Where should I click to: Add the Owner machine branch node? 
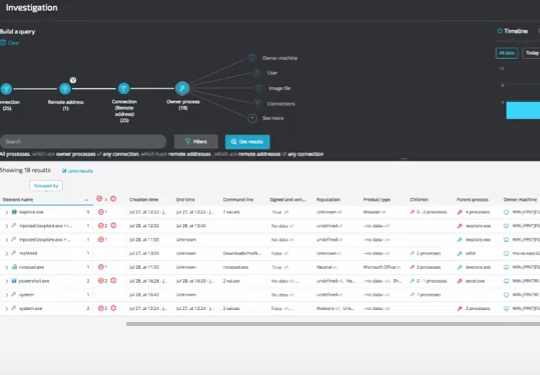252,58
